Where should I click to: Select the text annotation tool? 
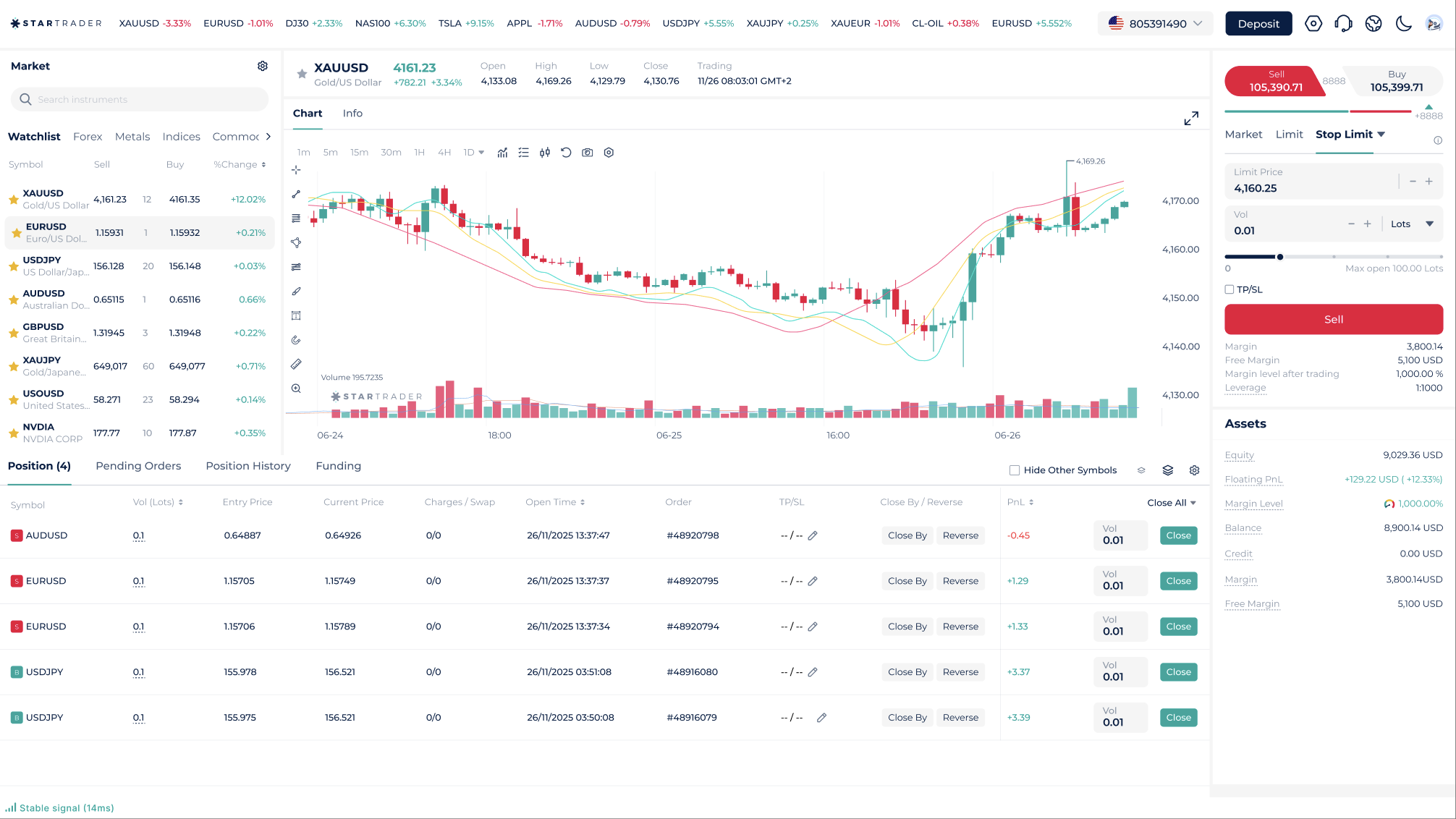click(x=296, y=315)
